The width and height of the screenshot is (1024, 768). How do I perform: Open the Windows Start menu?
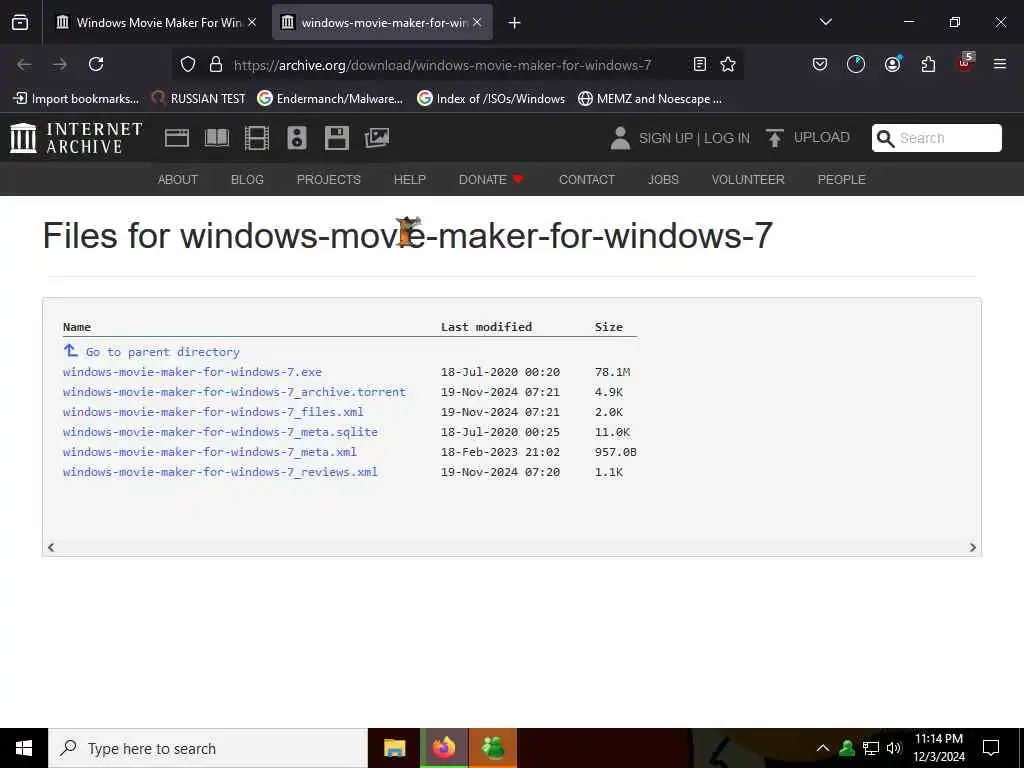point(24,748)
